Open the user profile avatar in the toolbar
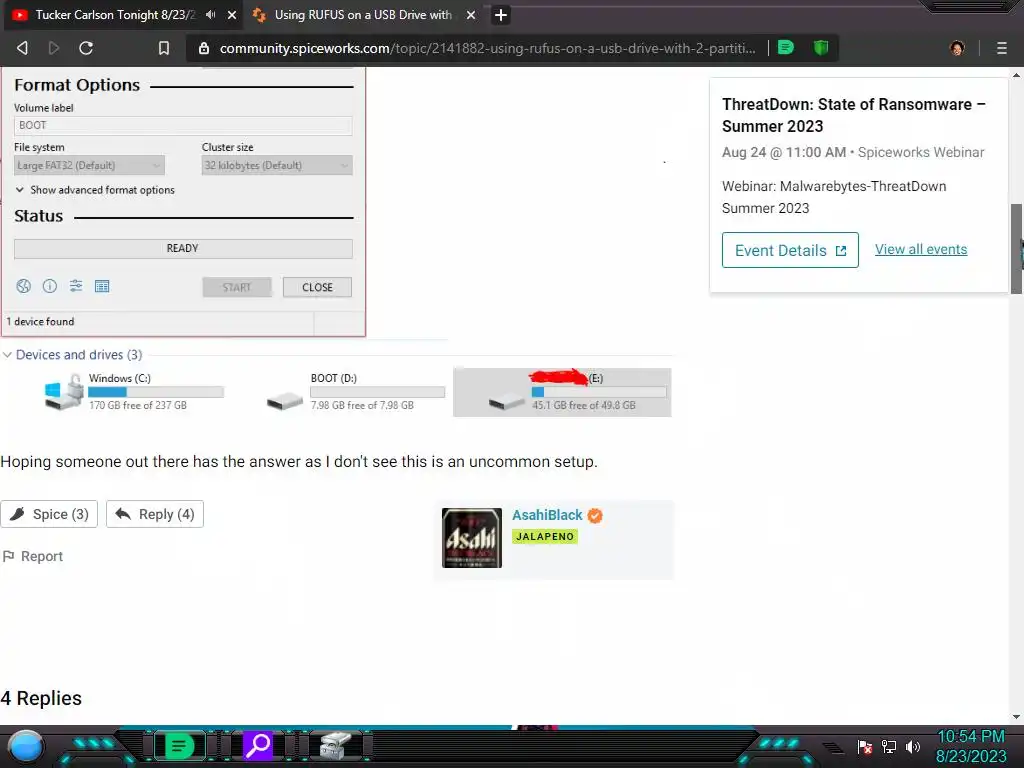 point(957,48)
